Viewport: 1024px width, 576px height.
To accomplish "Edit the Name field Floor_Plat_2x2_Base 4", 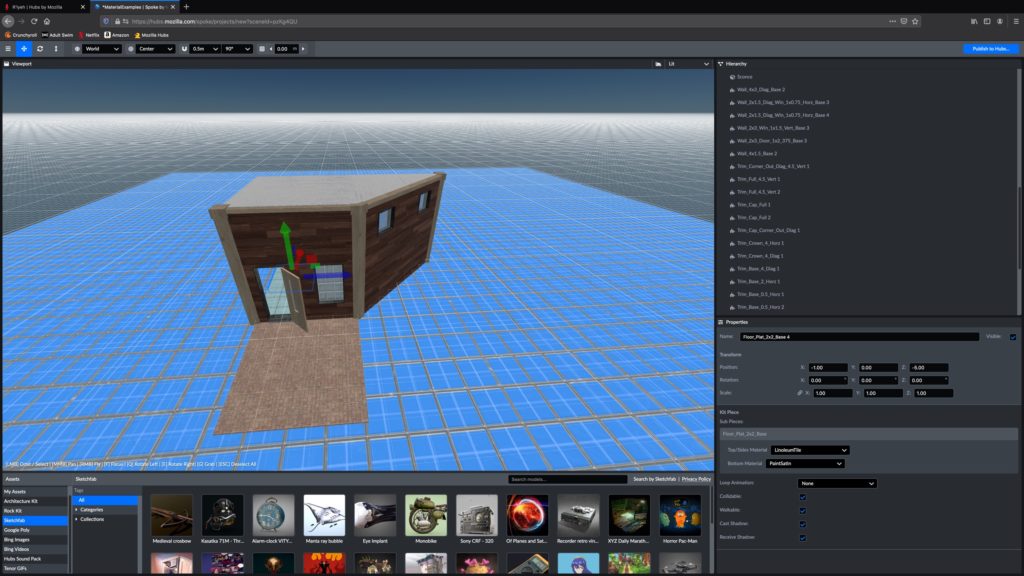I will pos(859,337).
